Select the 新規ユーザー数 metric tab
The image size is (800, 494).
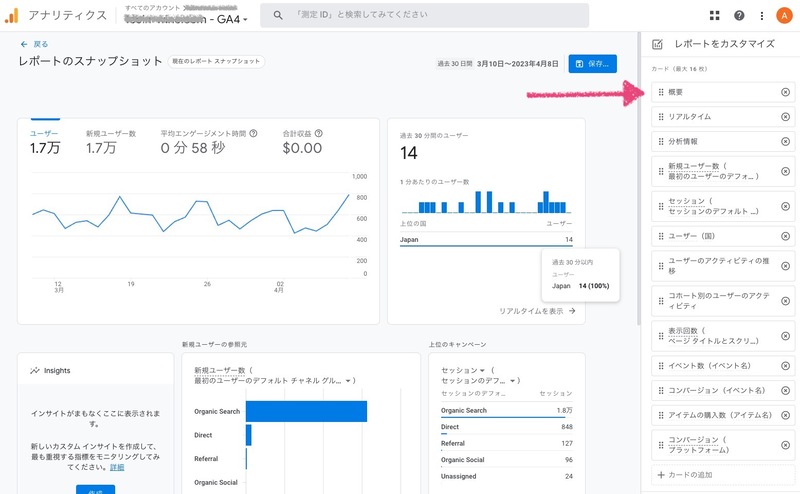(111, 142)
